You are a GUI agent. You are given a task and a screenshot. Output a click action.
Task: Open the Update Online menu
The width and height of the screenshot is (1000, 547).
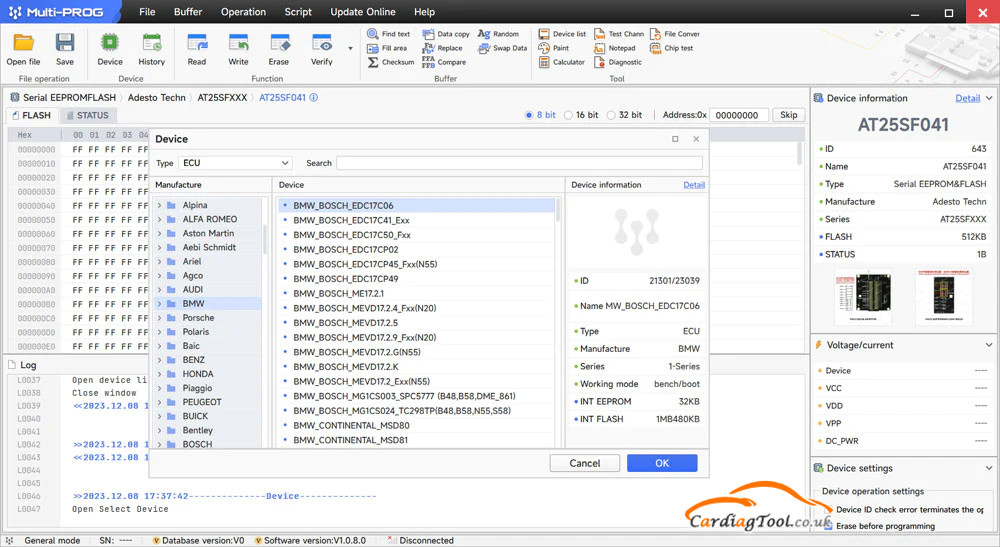pyautogui.click(x=362, y=11)
